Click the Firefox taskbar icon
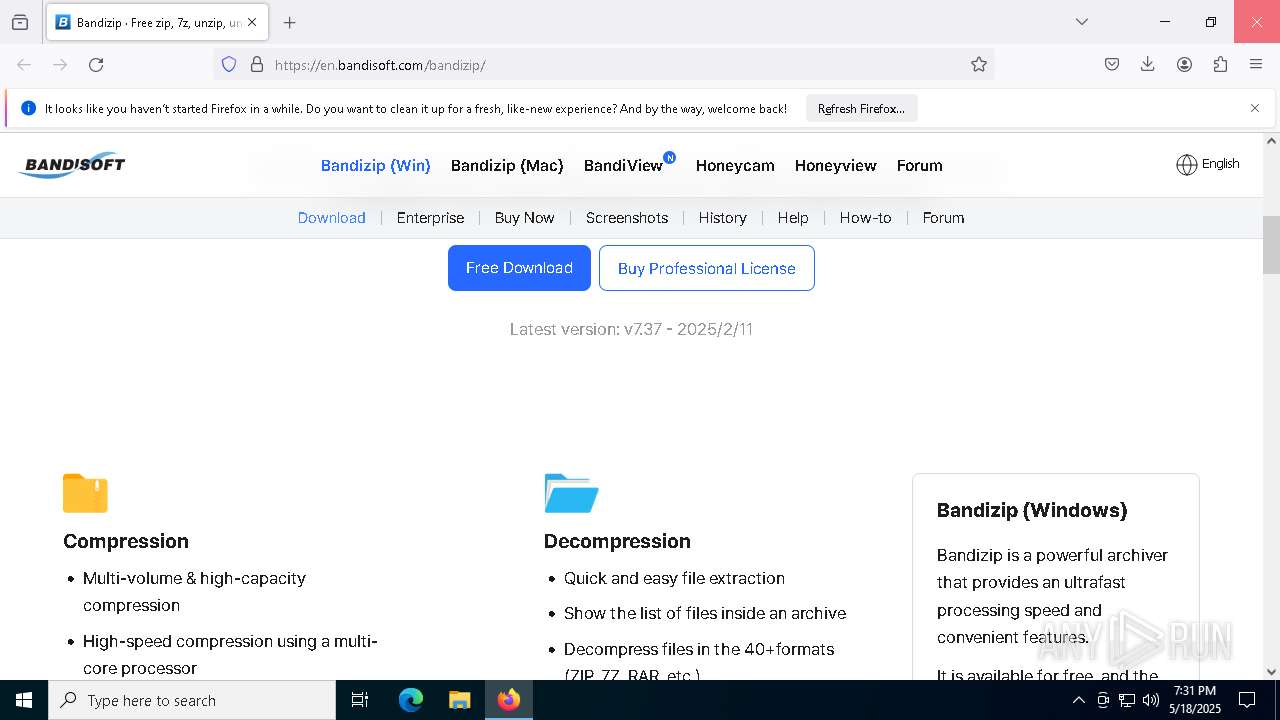 (x=509, y=700)
